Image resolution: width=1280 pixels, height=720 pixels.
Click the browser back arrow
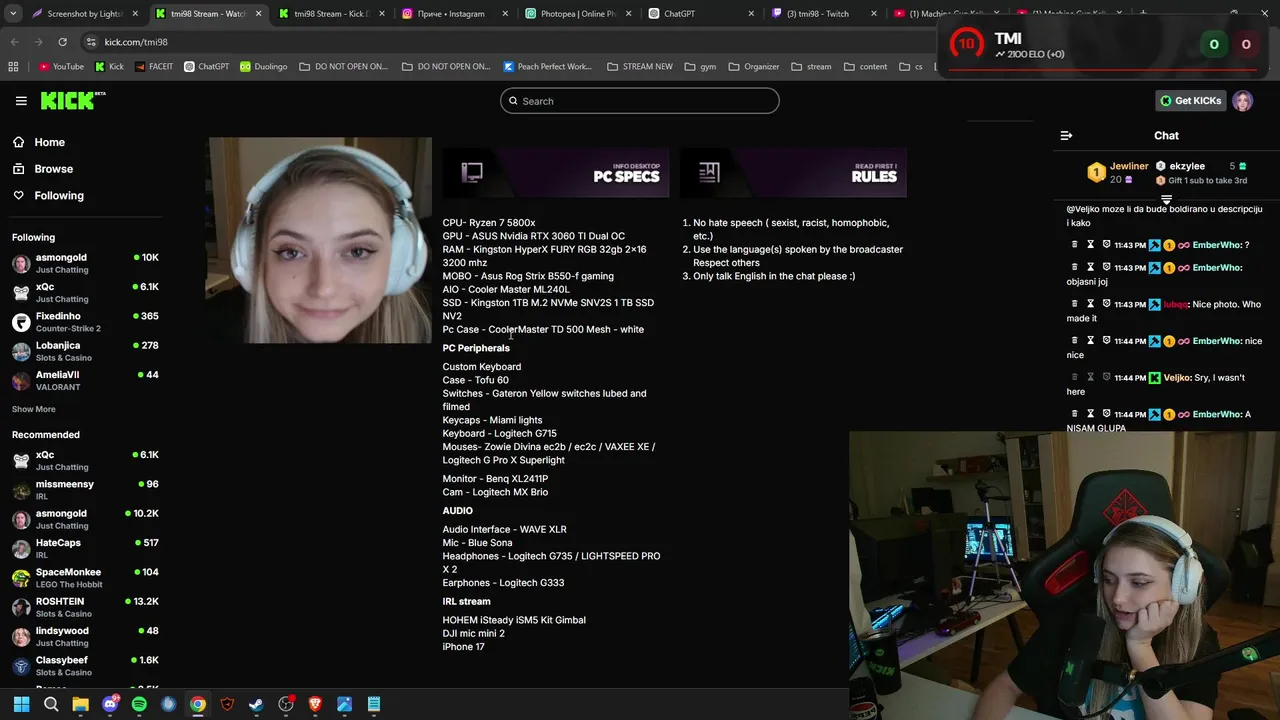(x=14, y=42)
